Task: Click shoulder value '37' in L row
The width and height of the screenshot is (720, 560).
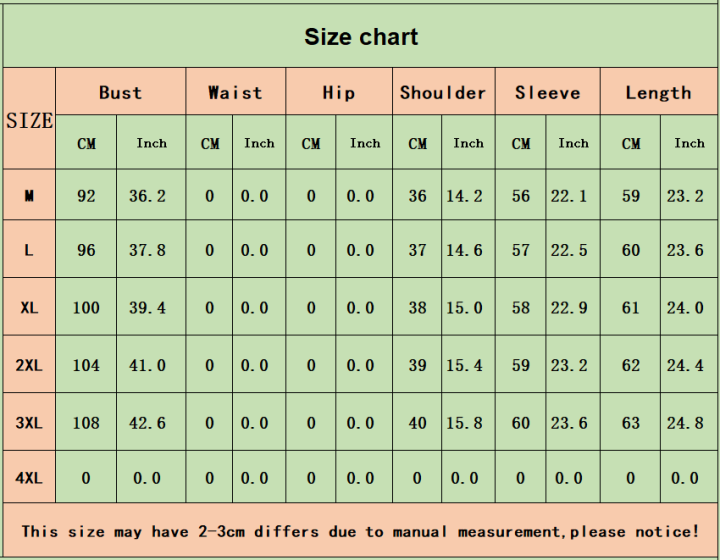Action: pyautogui.click(x=417, y=250)
